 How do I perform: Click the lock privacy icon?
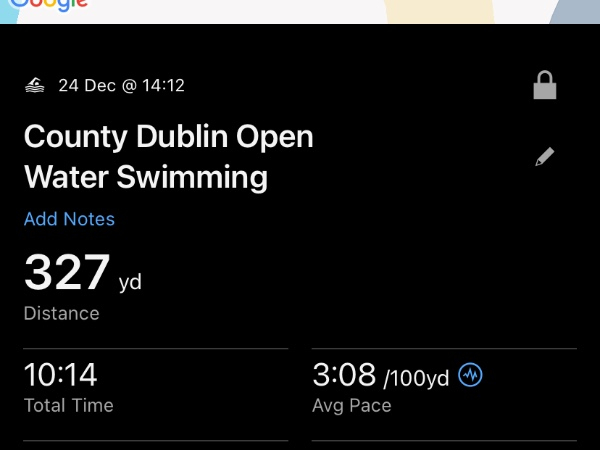[x=544, y=86]
